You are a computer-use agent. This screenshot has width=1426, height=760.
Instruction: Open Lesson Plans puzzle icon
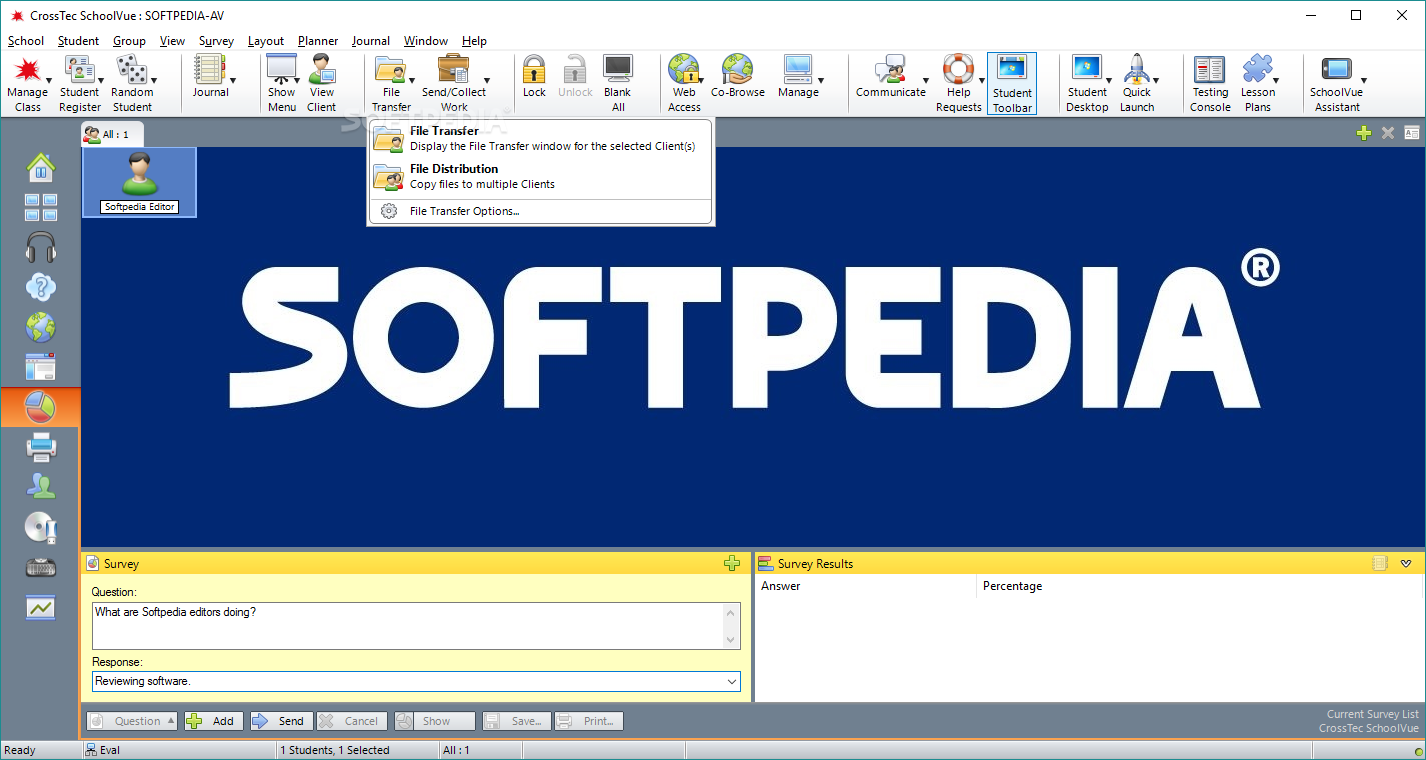click(1257, 70)
